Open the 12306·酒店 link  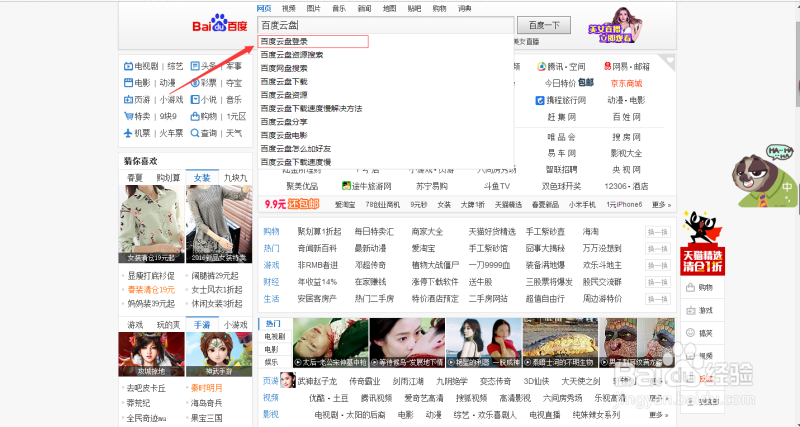626,186
